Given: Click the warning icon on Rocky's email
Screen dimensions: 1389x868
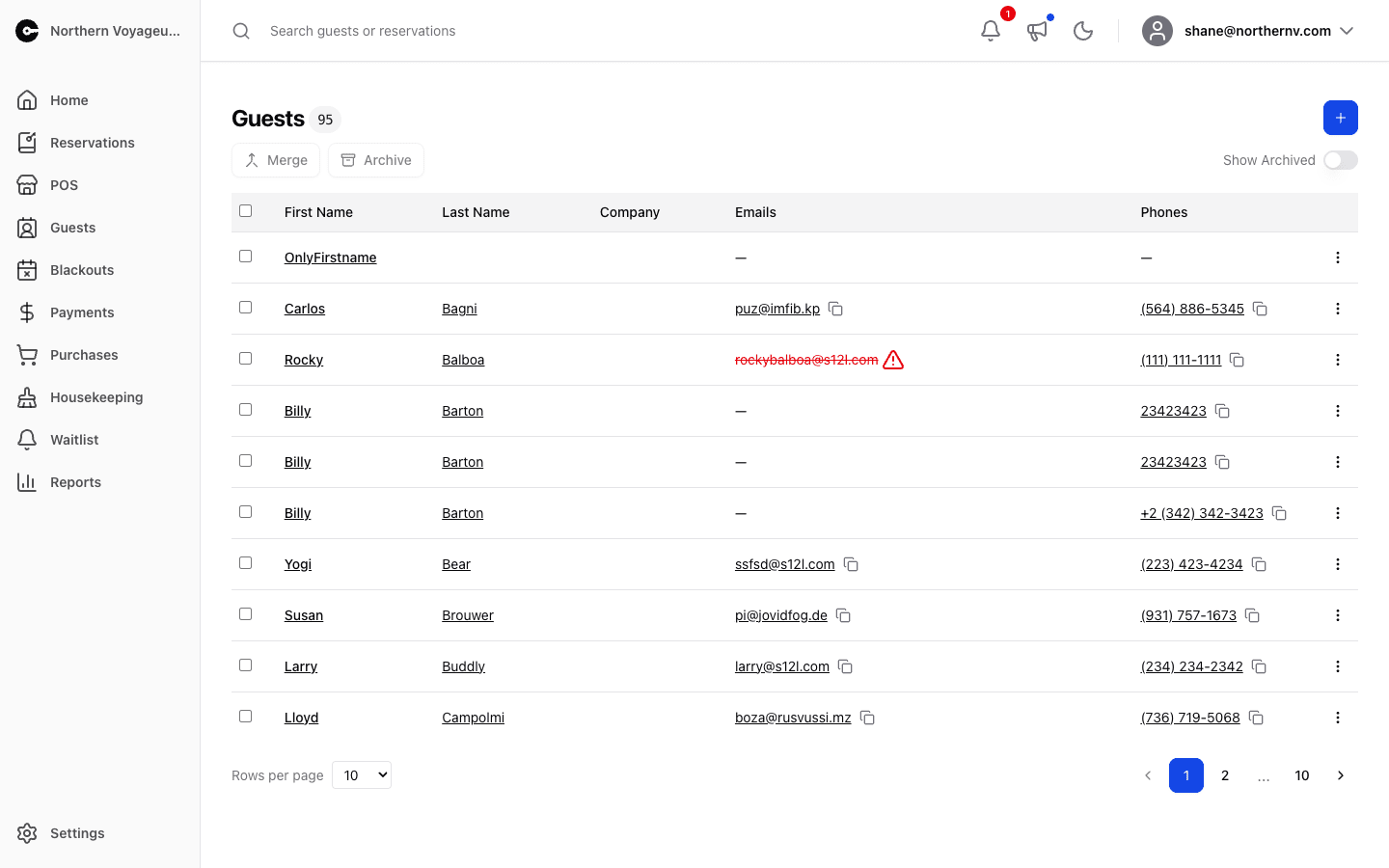Looking at the screenshot, I should (893, 360).
